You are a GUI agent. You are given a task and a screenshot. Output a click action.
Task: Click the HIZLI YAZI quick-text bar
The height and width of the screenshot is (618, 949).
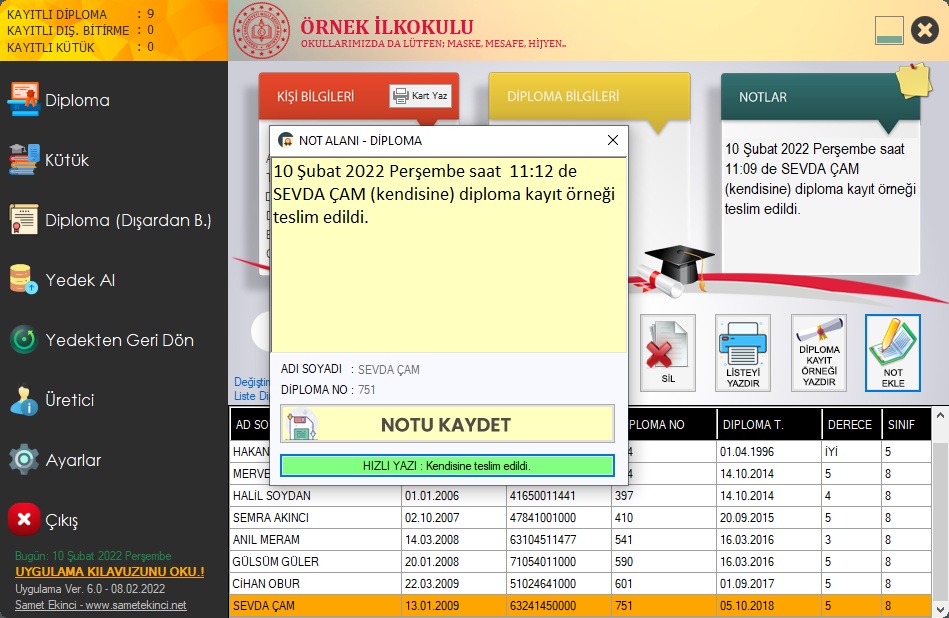point(447,466)
